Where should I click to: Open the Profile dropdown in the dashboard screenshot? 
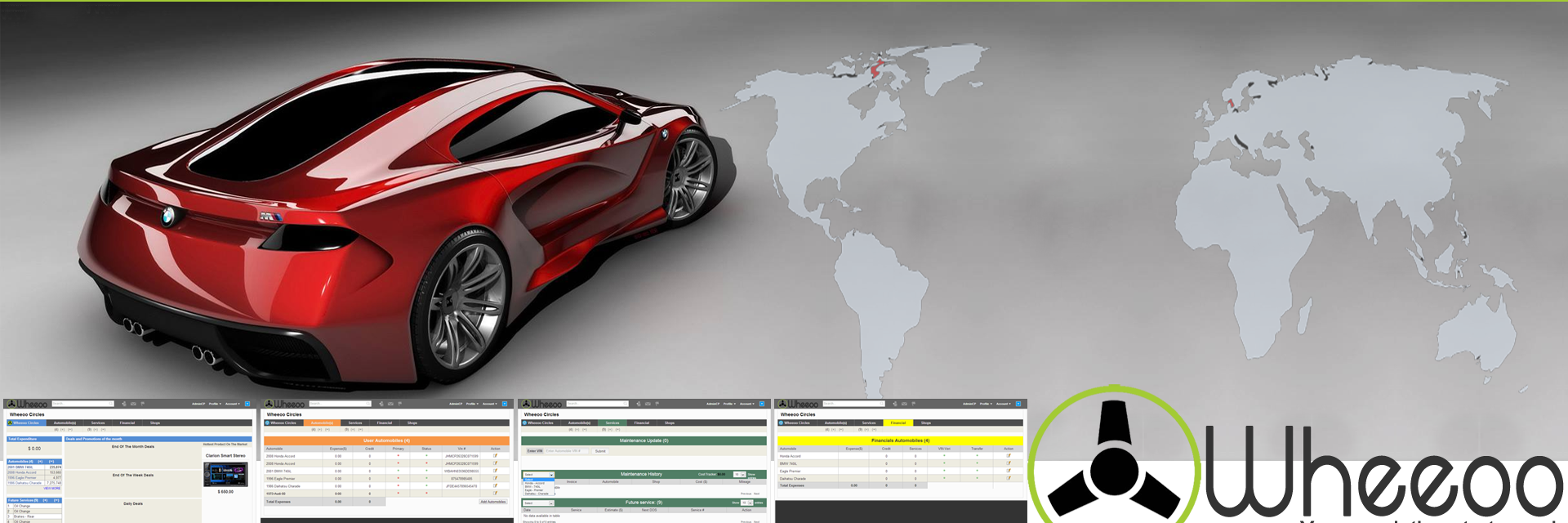pos(215,404)
